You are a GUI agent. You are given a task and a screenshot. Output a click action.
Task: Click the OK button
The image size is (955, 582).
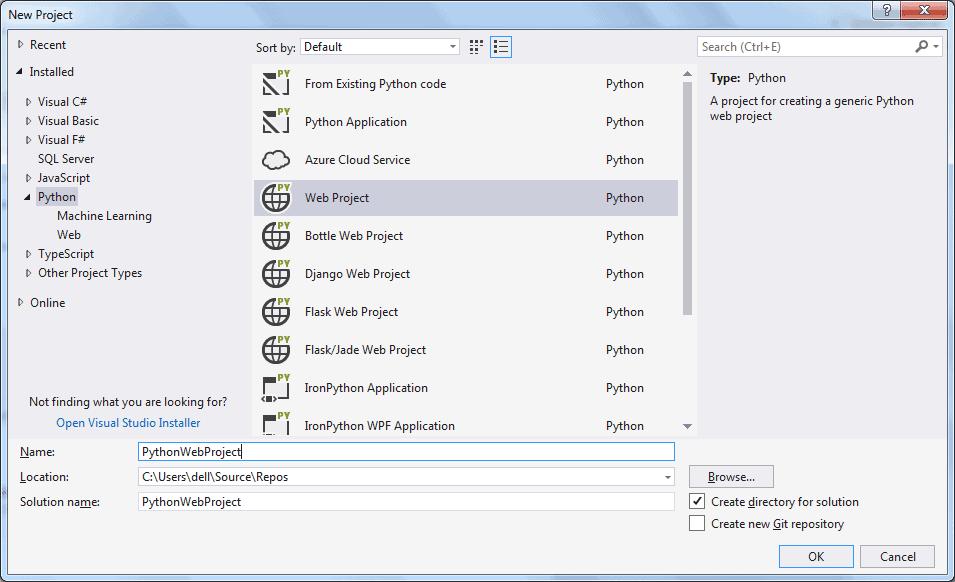pyautogui.click(x=816, y=556)
